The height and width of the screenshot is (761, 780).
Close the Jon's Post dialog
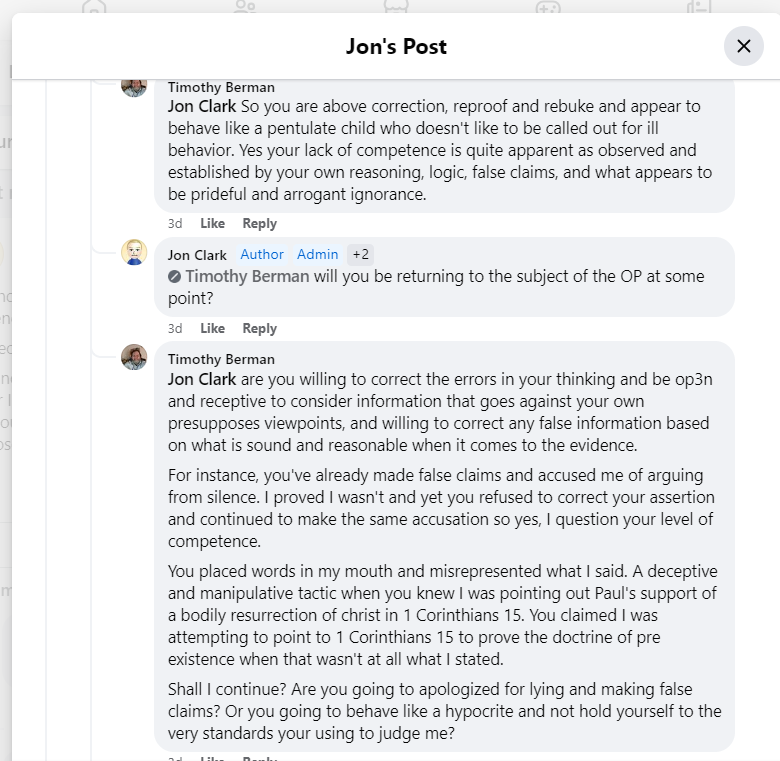point(743,46)
